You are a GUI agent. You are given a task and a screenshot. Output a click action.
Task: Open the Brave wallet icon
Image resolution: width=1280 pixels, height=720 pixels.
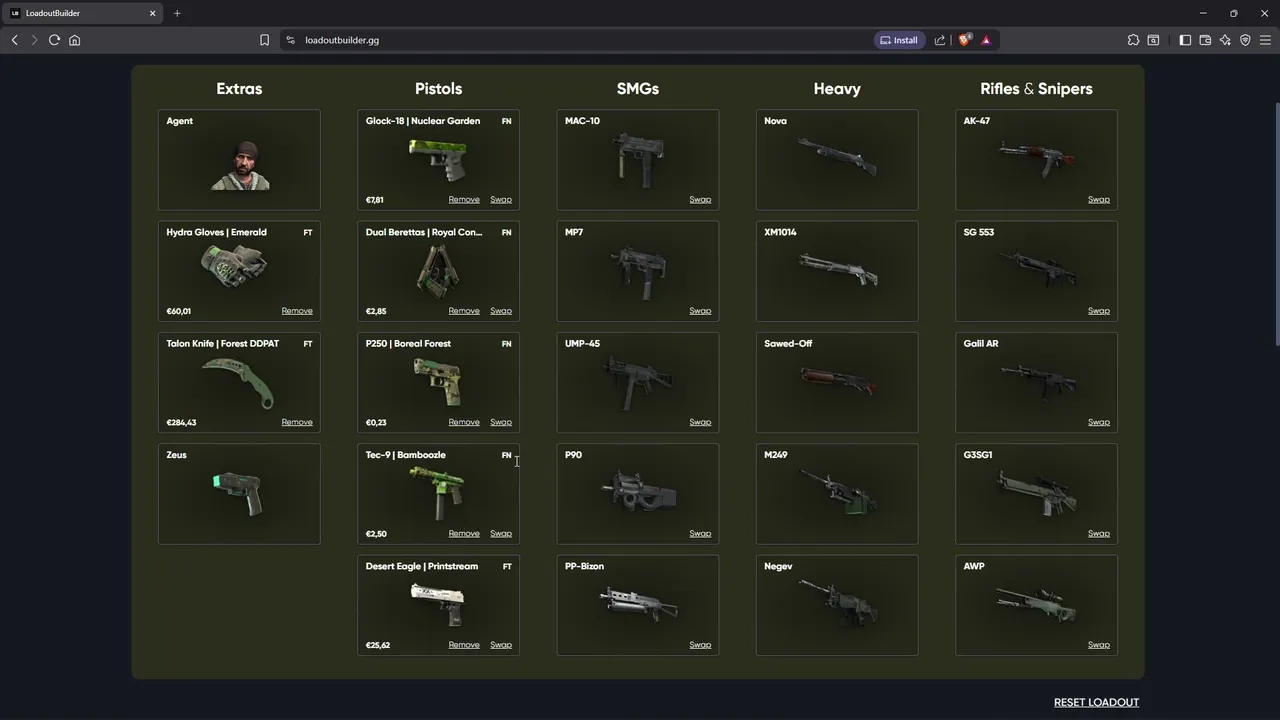pyautogui.click(x=1205, y=40)
